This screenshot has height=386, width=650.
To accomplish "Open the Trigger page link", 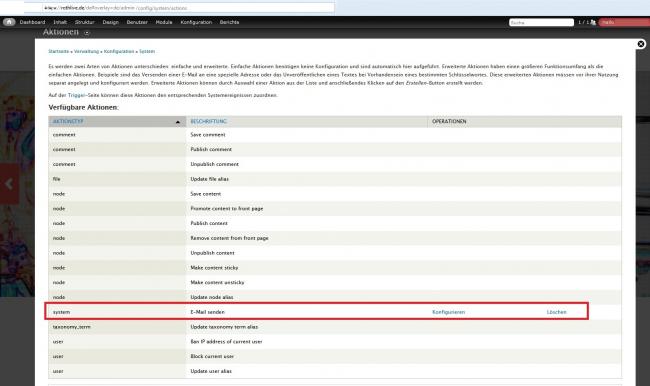I will (x=76, y=95).
